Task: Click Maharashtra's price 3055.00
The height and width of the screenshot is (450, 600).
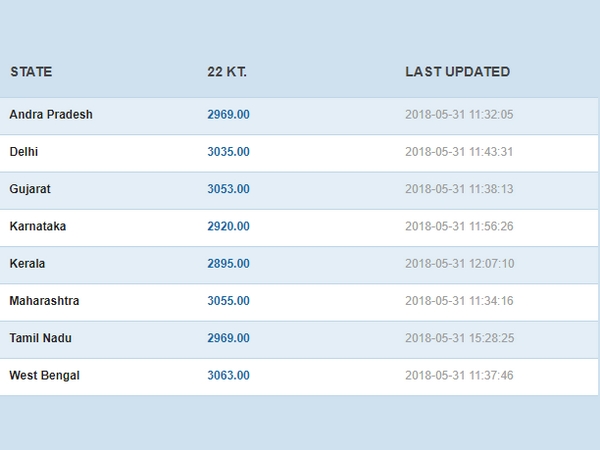Action: pos(228,301)
